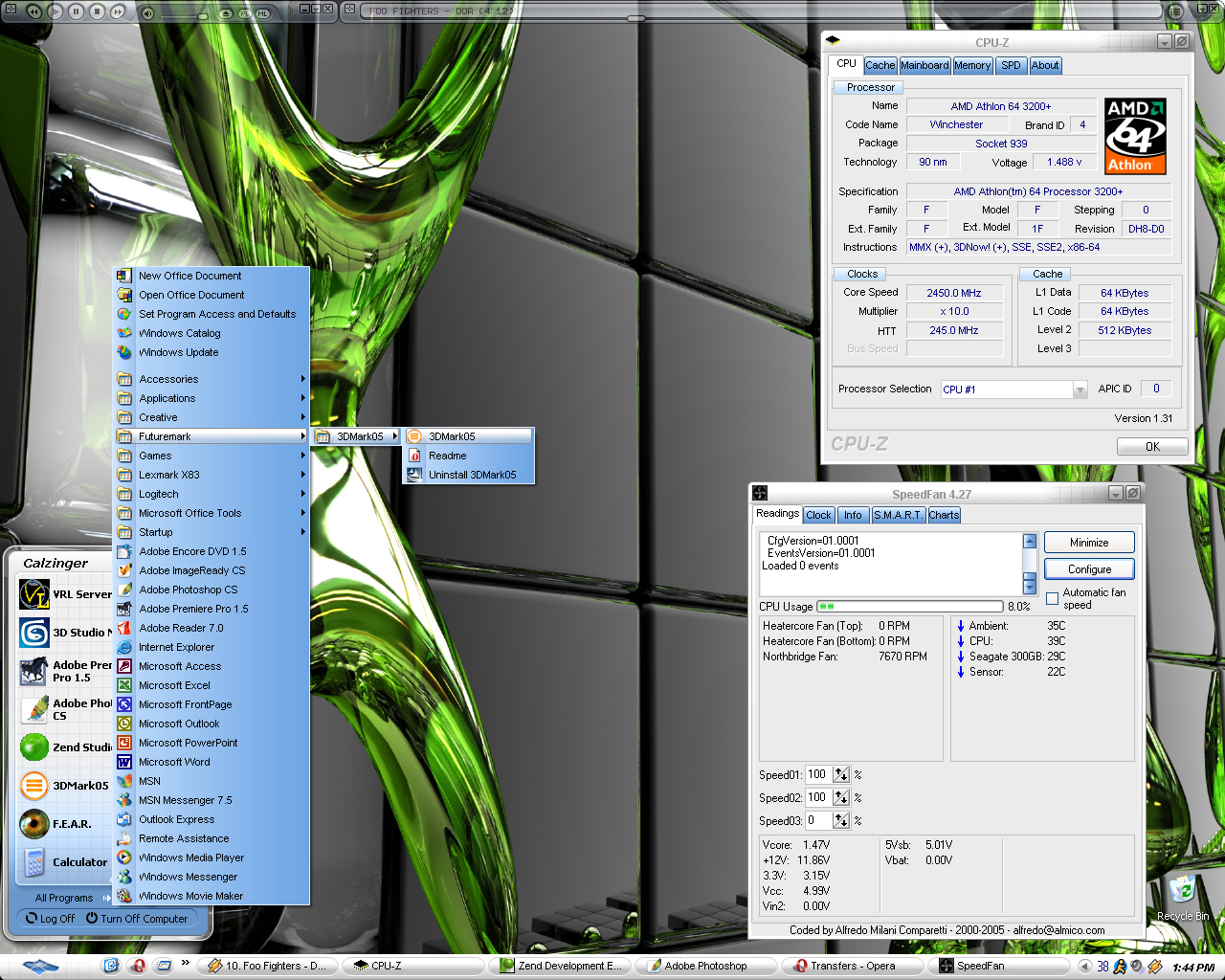
Task: Click the Adobe Premiere Pro 1.5 list icon
Action: click(124, 609)
